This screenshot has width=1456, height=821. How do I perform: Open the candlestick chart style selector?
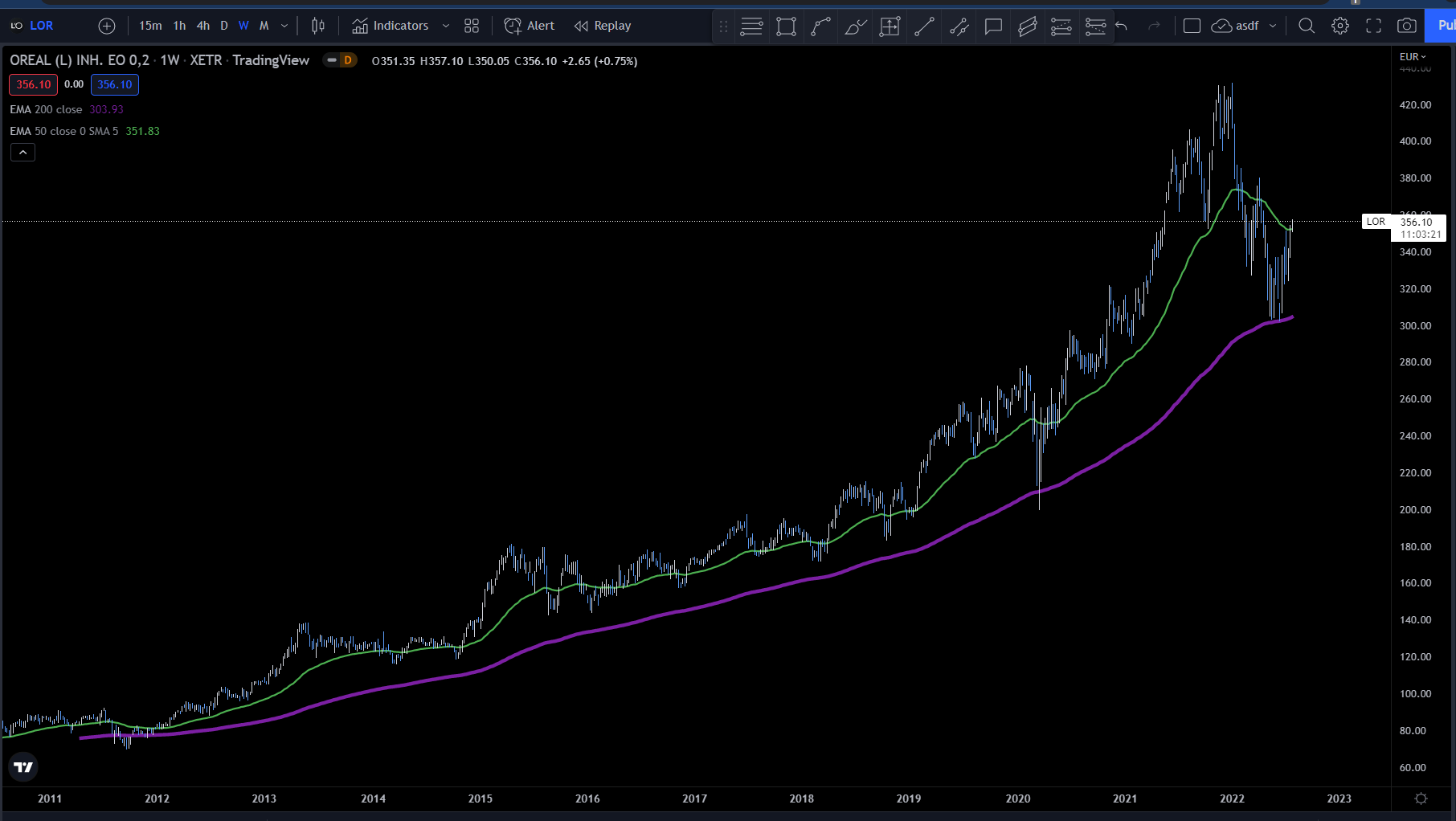point(318,26)
